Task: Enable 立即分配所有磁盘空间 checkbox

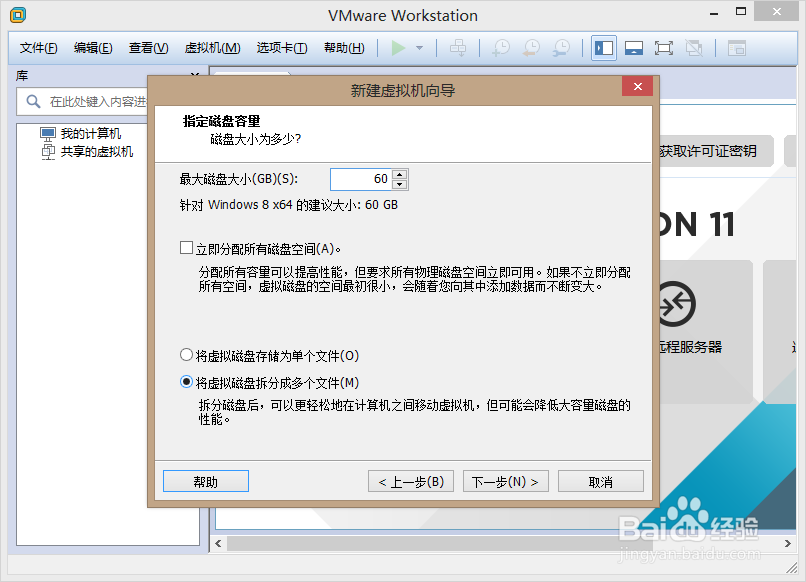Action: point(187,248)
